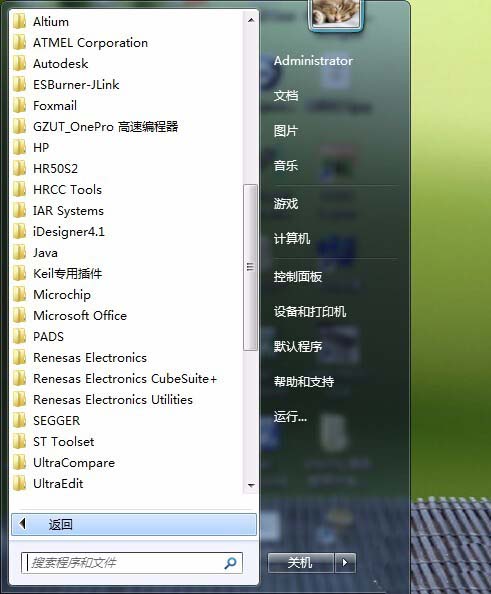Viewport: 491px width, 594px height.
Task: Click the SEGGER folder icon
Action: coord(19,420)
